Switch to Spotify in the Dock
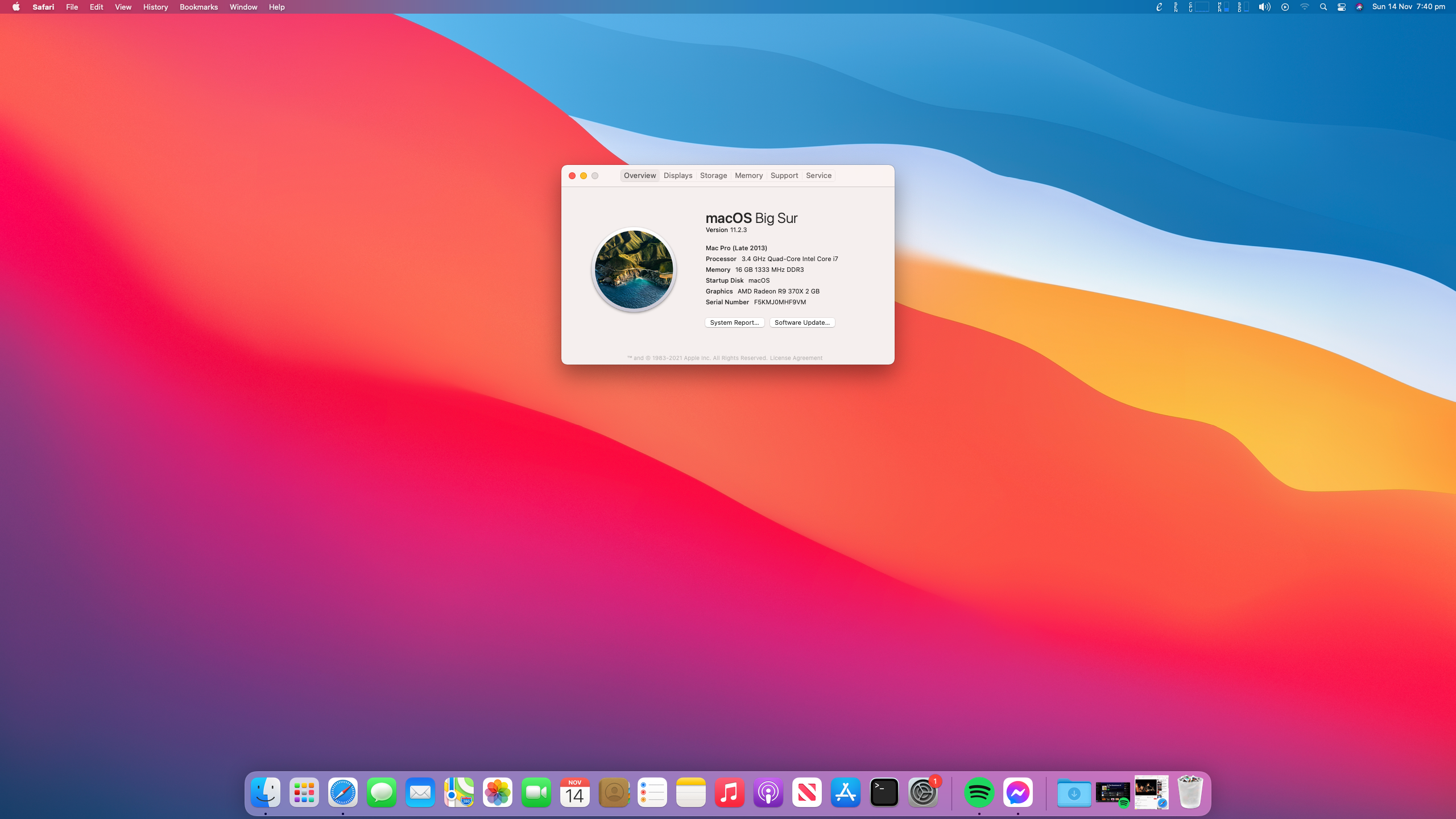 (x=979, y=792)
